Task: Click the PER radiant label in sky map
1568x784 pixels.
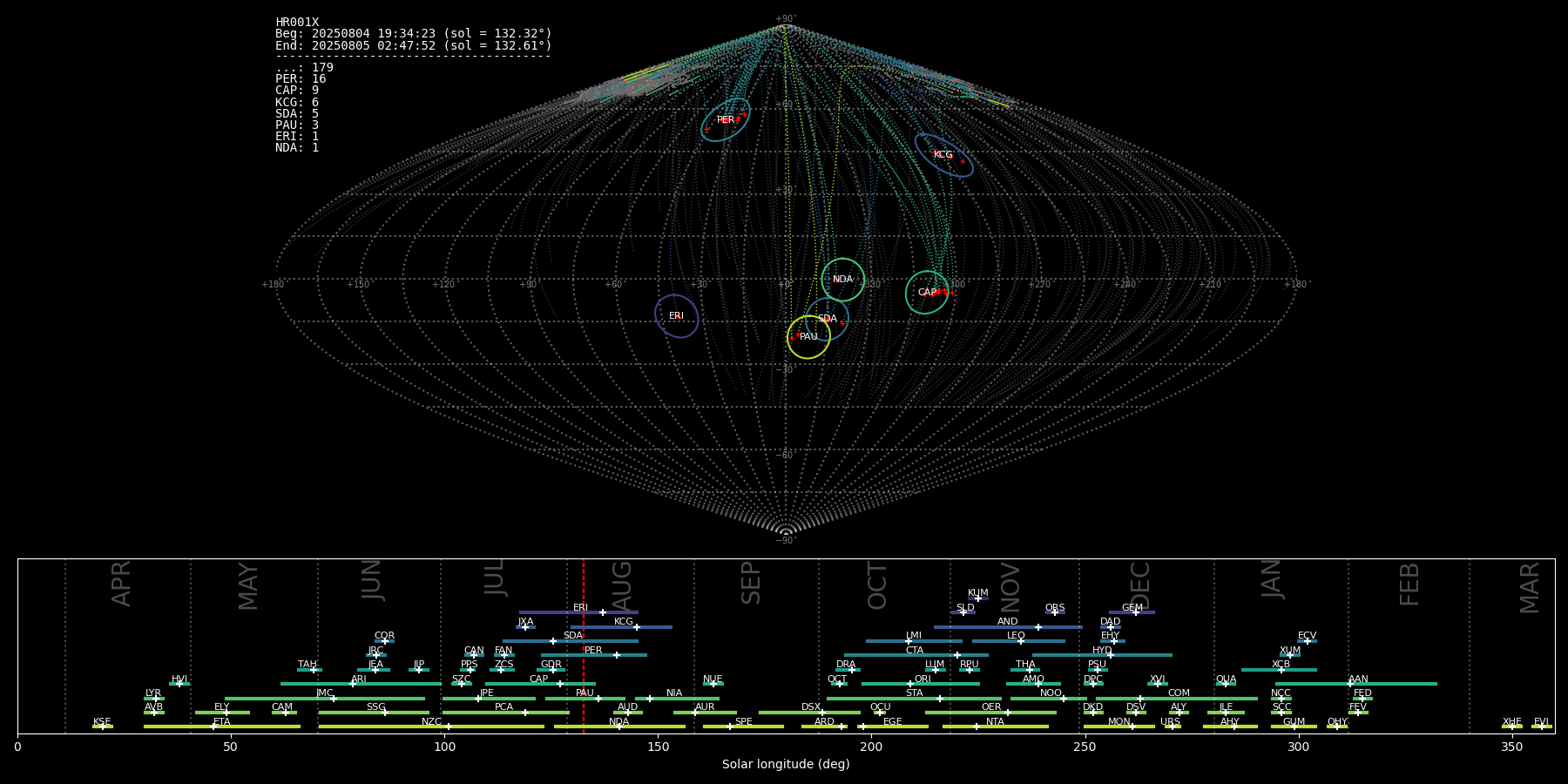Action: (x=725, y=120)
